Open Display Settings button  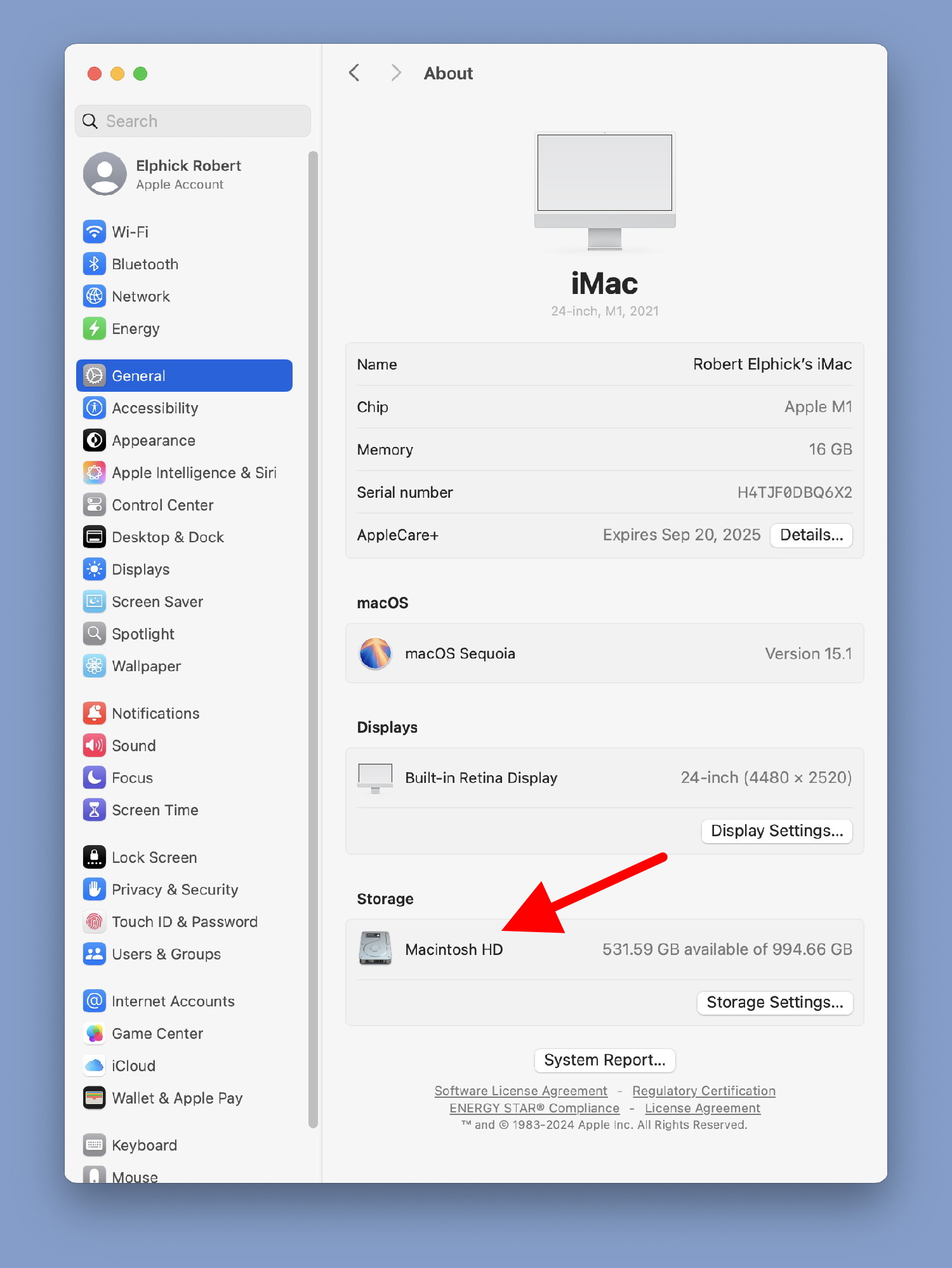pos(777,831)
